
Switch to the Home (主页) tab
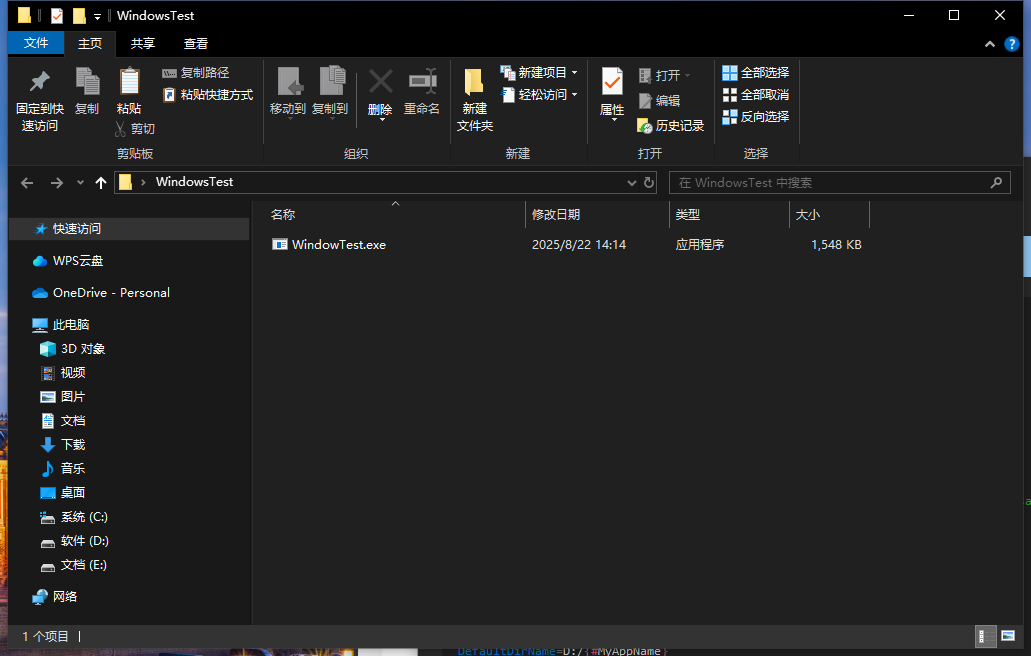(90, 43)
